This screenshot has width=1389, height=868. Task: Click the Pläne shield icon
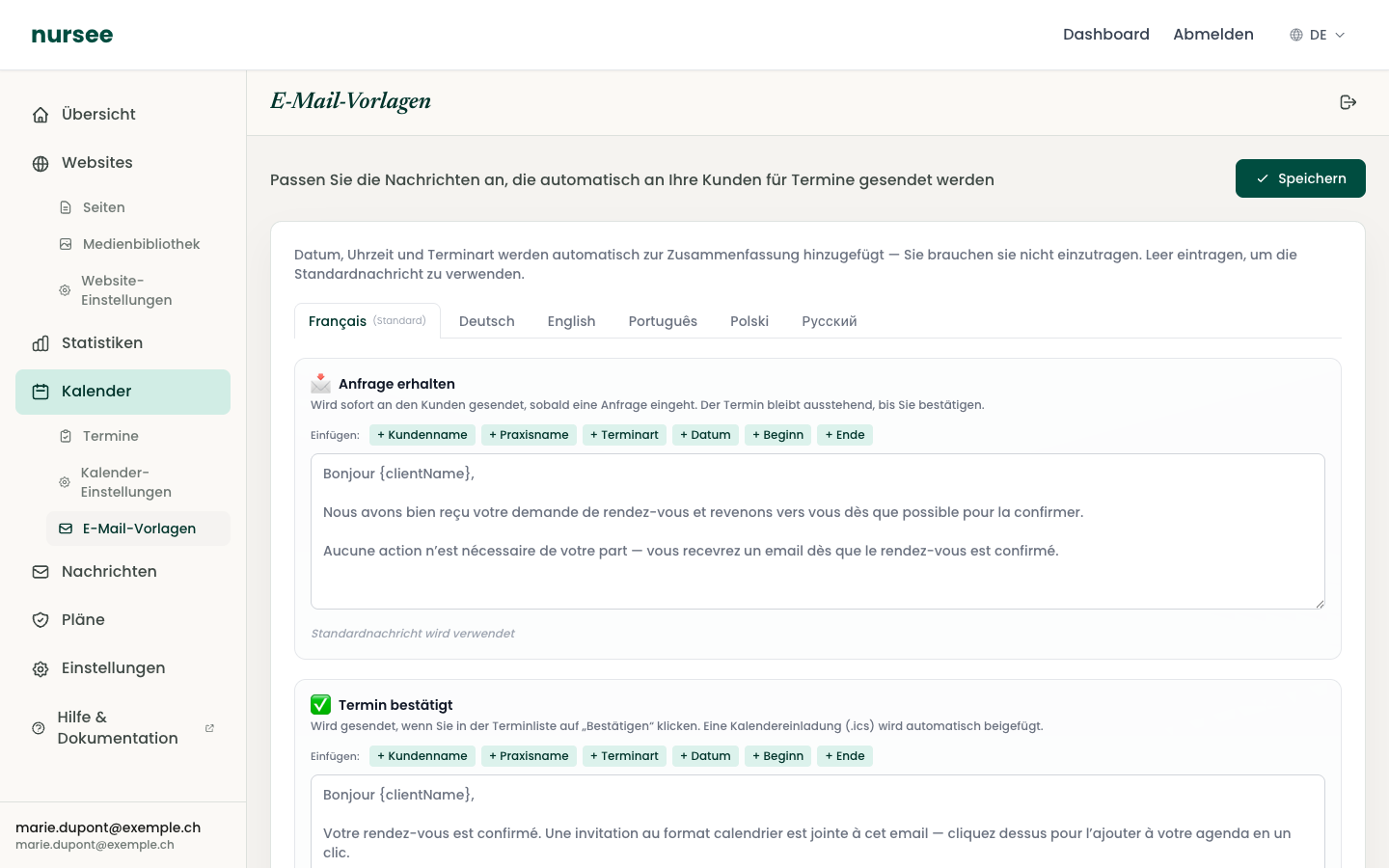pyautogui.click(x=41, y=620)
